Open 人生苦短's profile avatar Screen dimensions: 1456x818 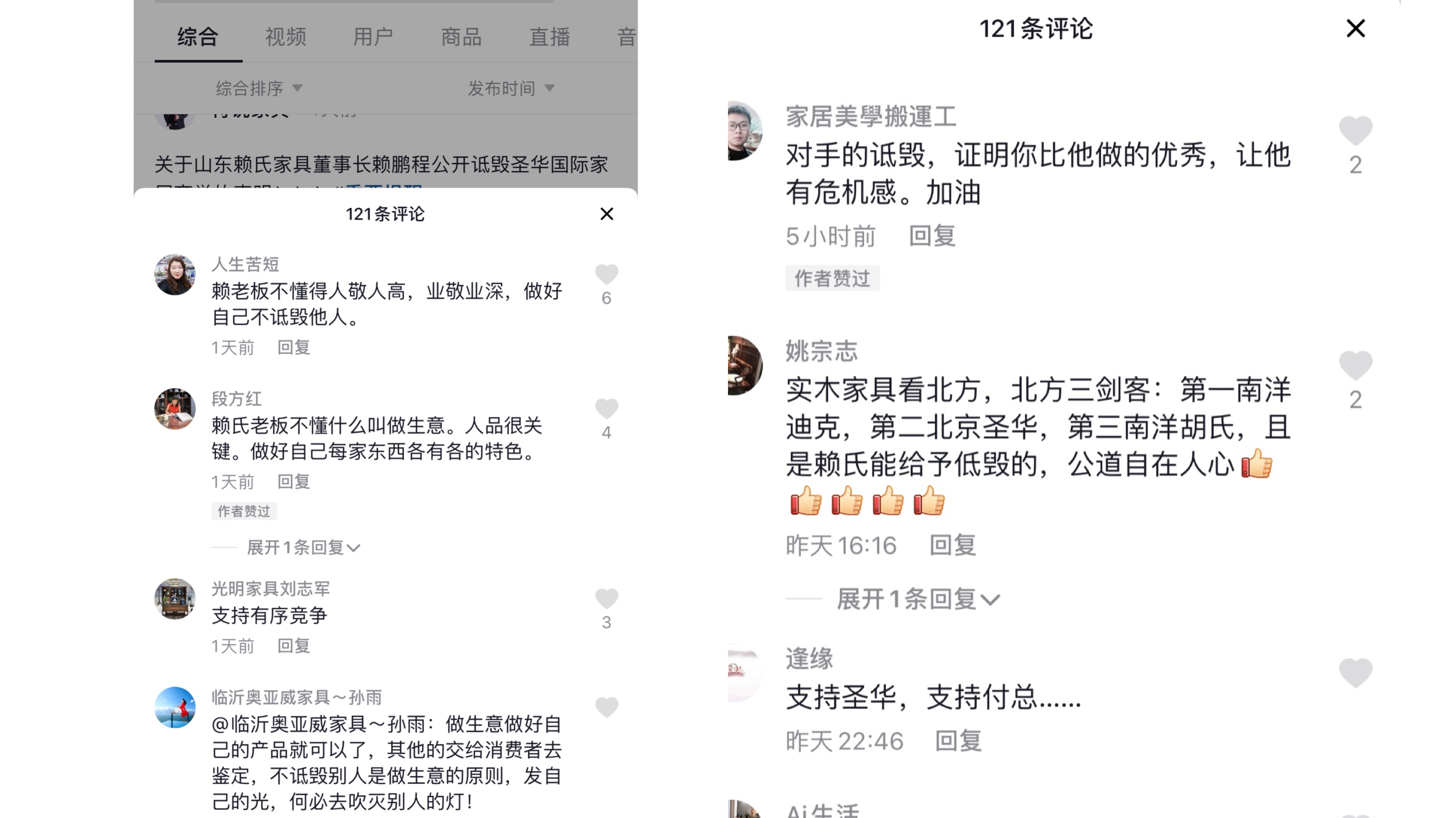pyautogui.click(x=175, y=275)
